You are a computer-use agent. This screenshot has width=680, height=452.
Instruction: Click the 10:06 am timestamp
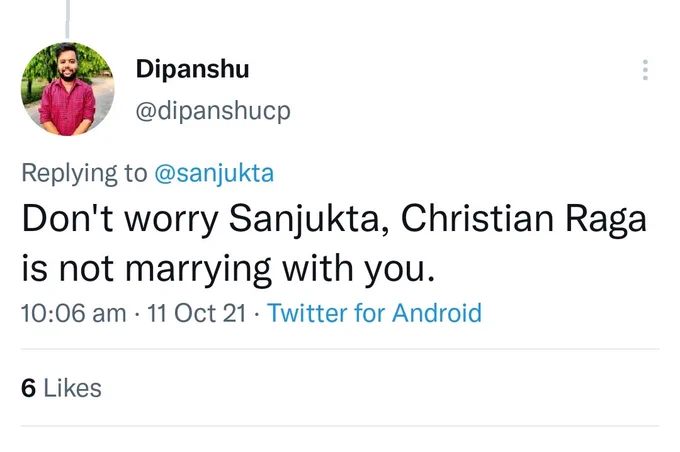pyautogui.click(x=74, y=313)
